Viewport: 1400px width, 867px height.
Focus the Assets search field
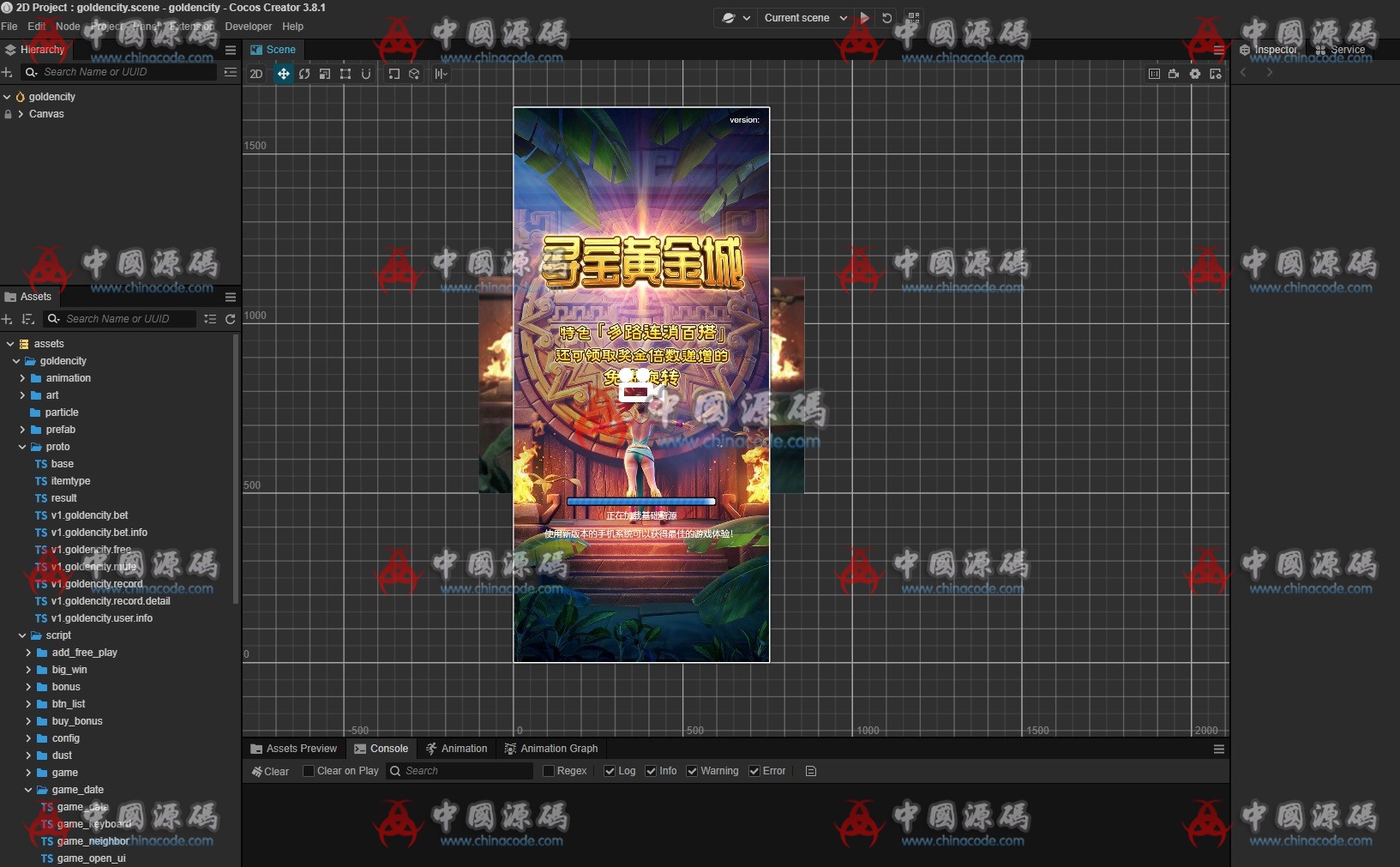pyautogui.click(x=120, y=319)
